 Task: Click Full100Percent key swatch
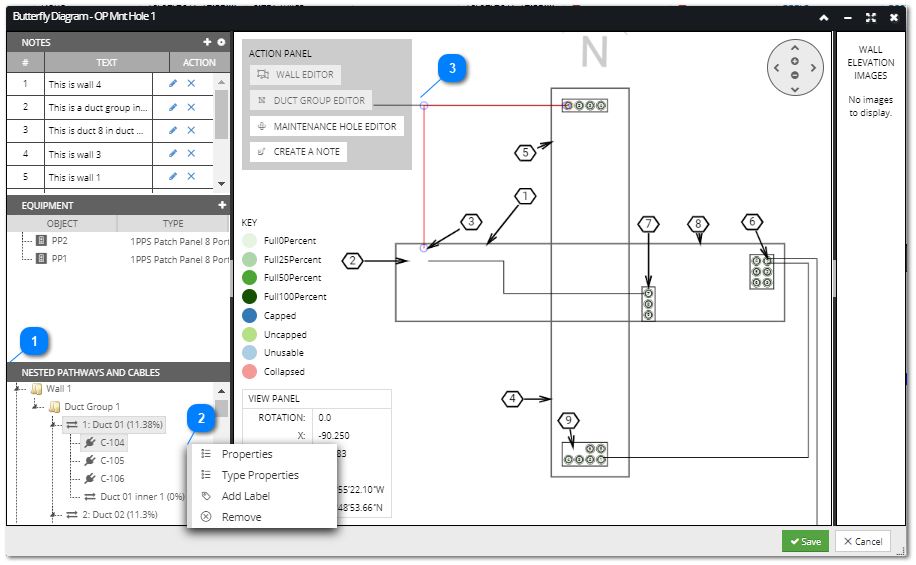(249, 296)
